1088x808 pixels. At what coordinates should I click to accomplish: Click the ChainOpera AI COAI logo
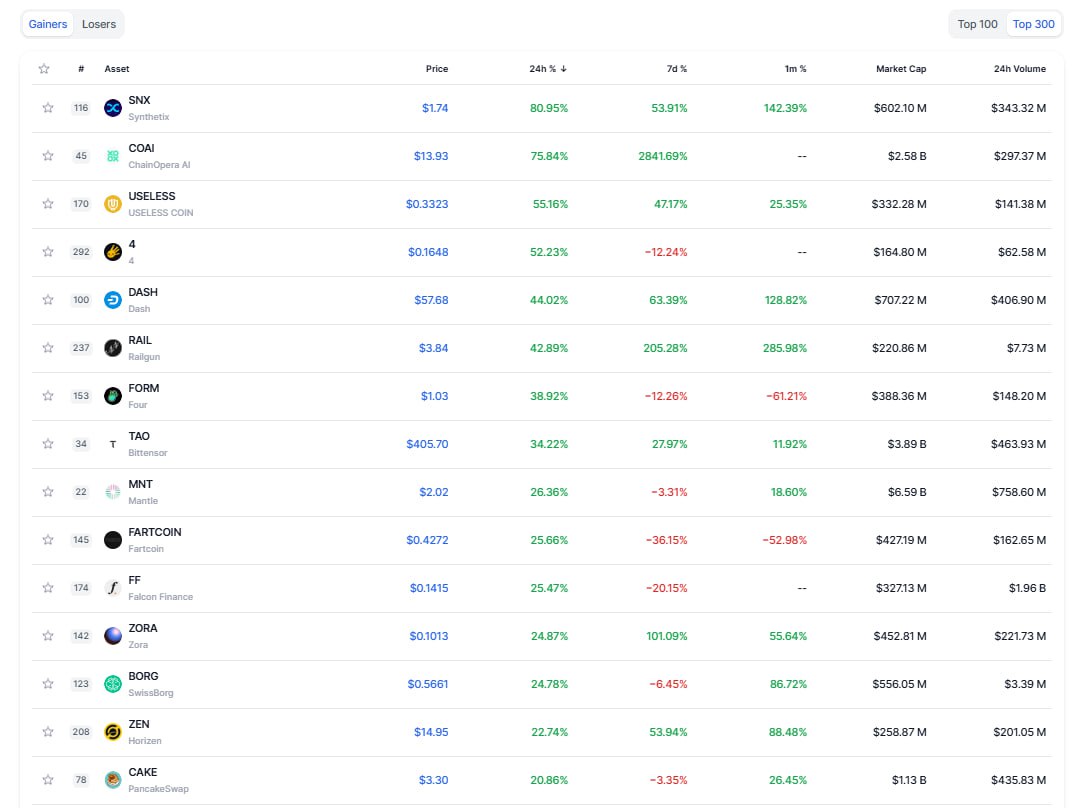pos(113,156)
